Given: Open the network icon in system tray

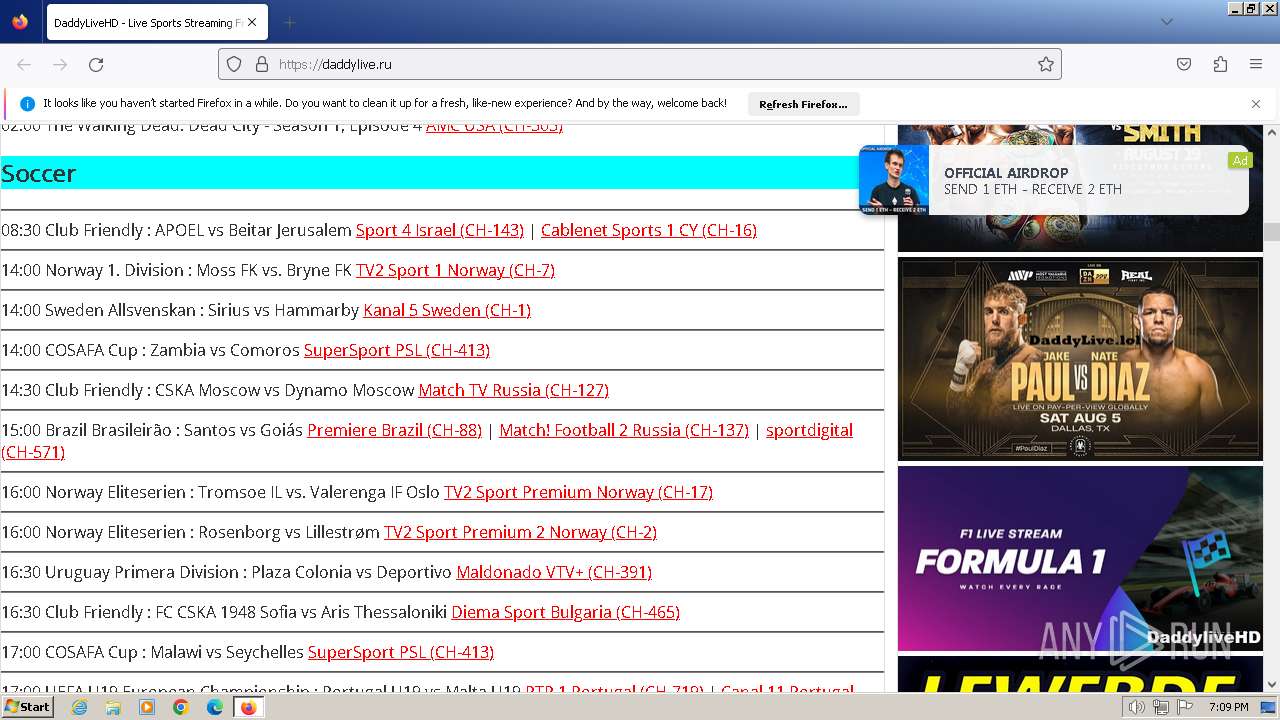Looking at the screenshot, I should (x=1161, y=707).
